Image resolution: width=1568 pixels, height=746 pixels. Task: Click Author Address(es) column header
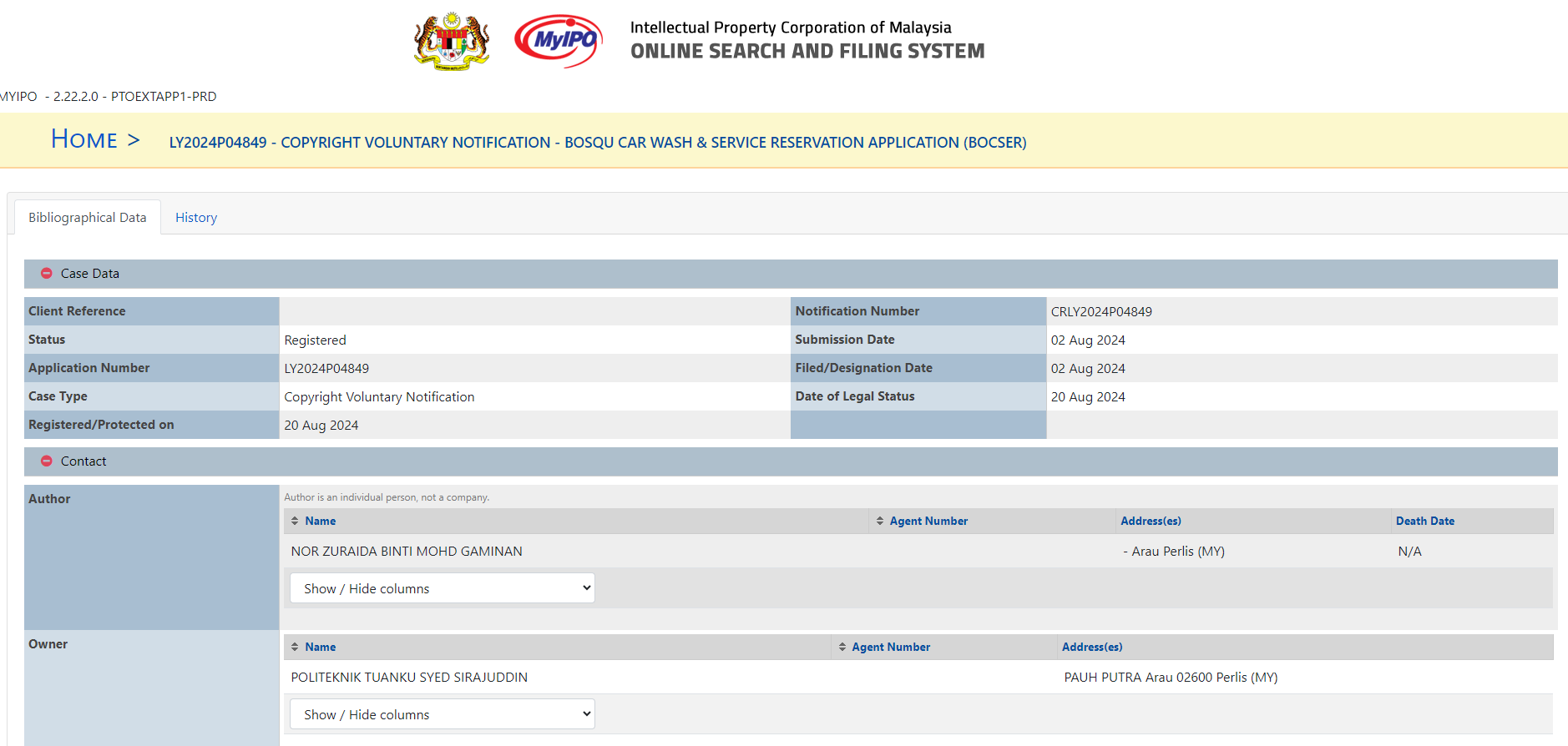[x=1151, y=521]
